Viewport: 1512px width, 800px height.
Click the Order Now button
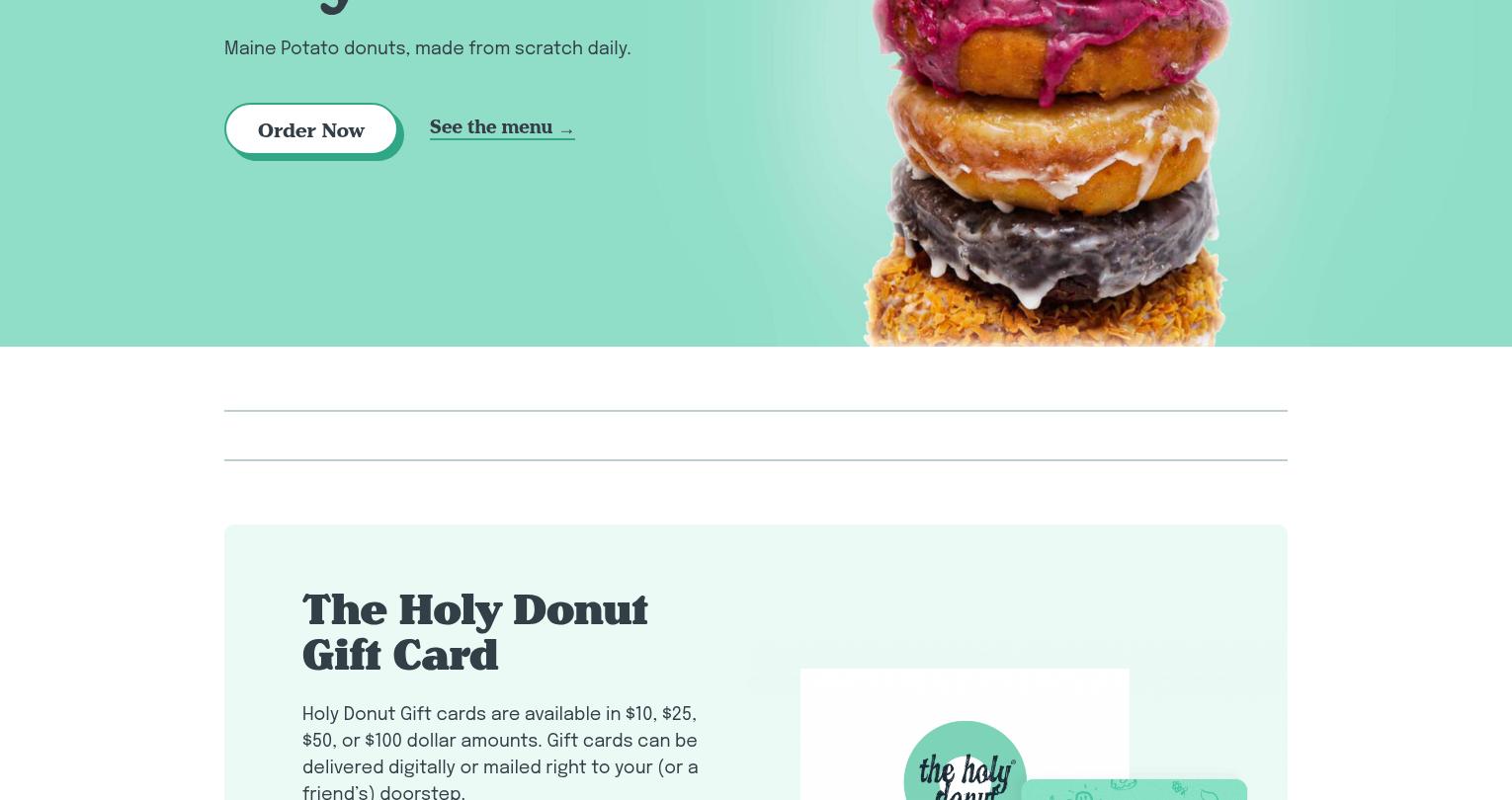tap(311, 129)
